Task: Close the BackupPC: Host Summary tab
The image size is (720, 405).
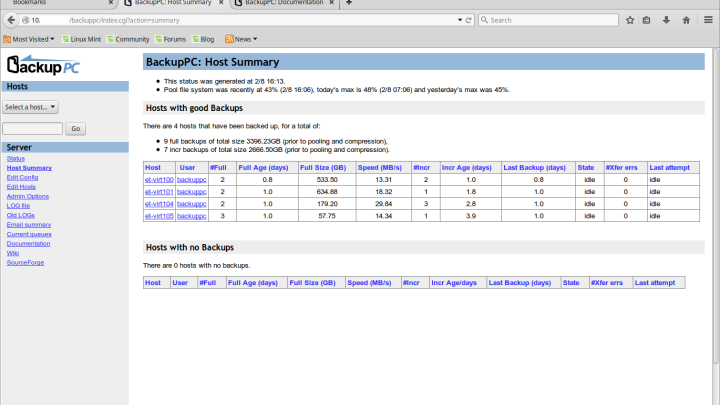Action: coord(221,3)
